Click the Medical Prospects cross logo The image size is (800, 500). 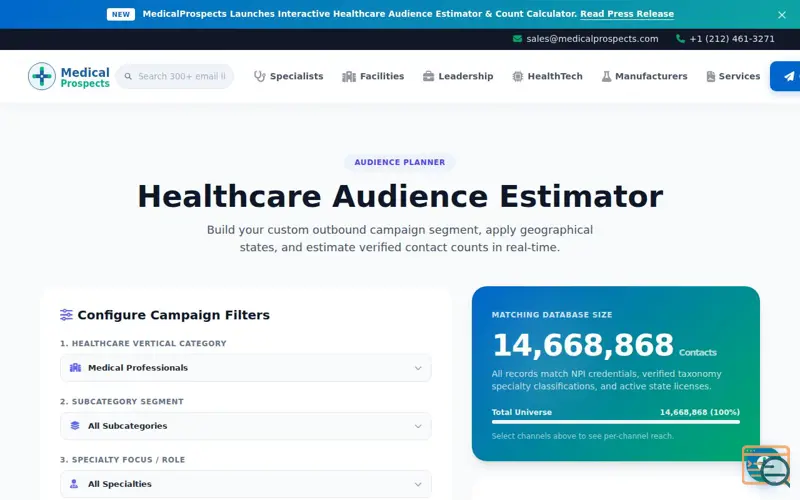pos(42,76)
